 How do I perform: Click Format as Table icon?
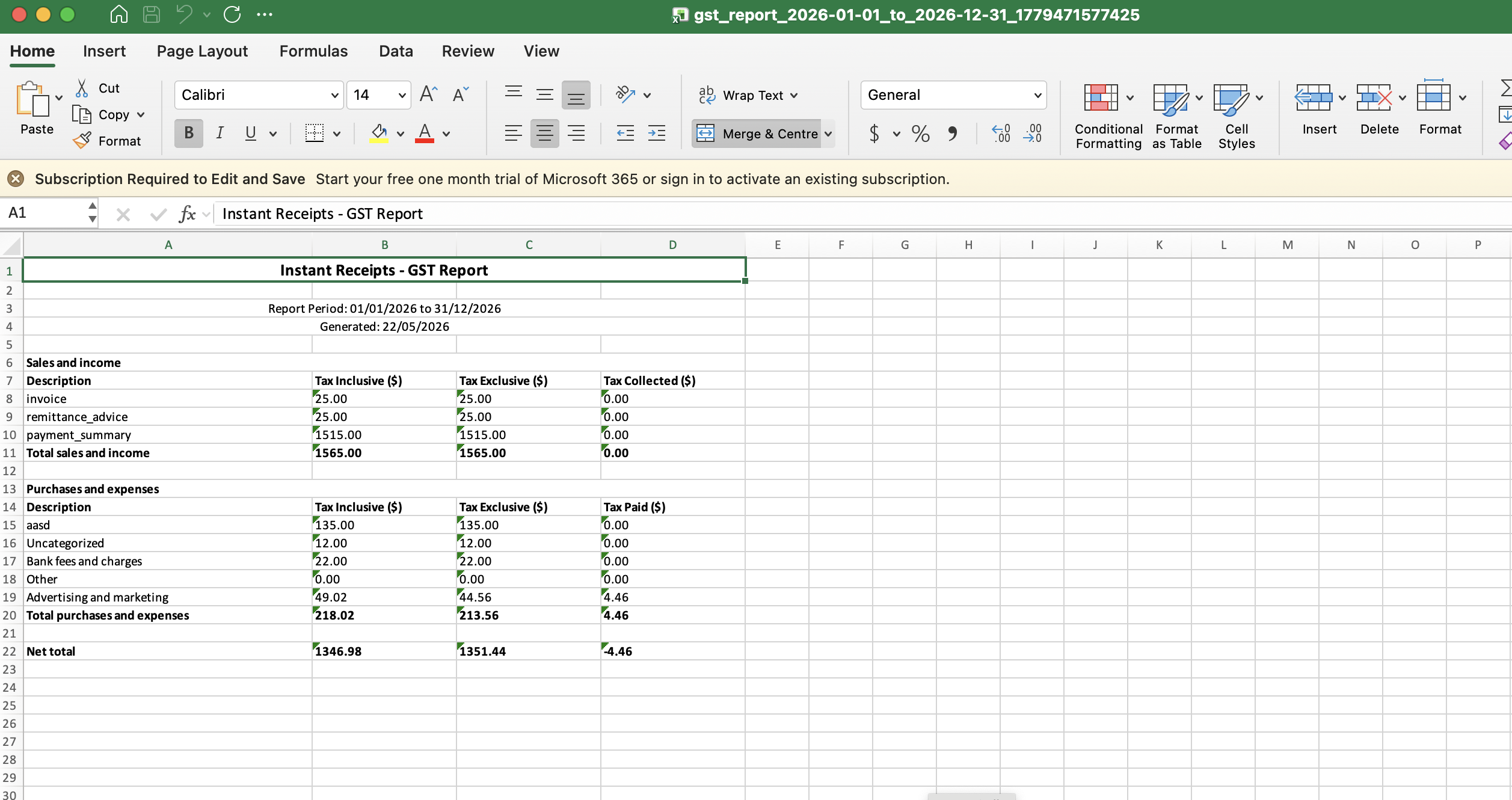click(x=1171, y=99)
